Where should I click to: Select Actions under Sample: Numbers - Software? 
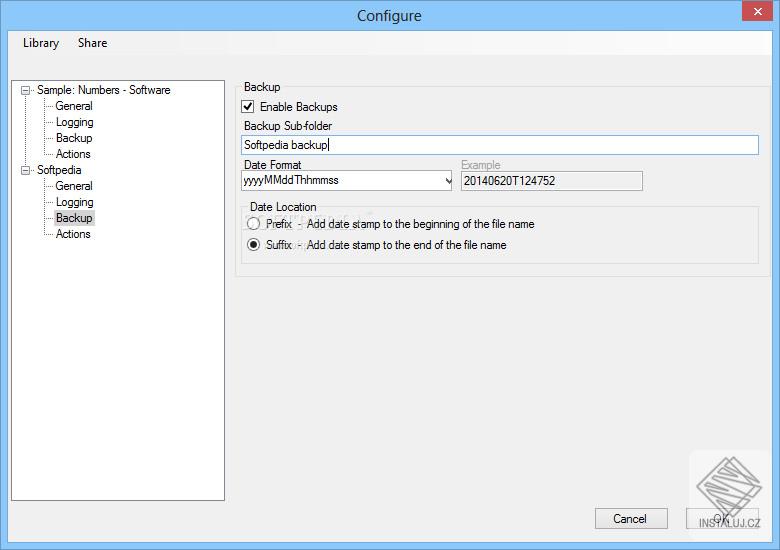point(73,154)
